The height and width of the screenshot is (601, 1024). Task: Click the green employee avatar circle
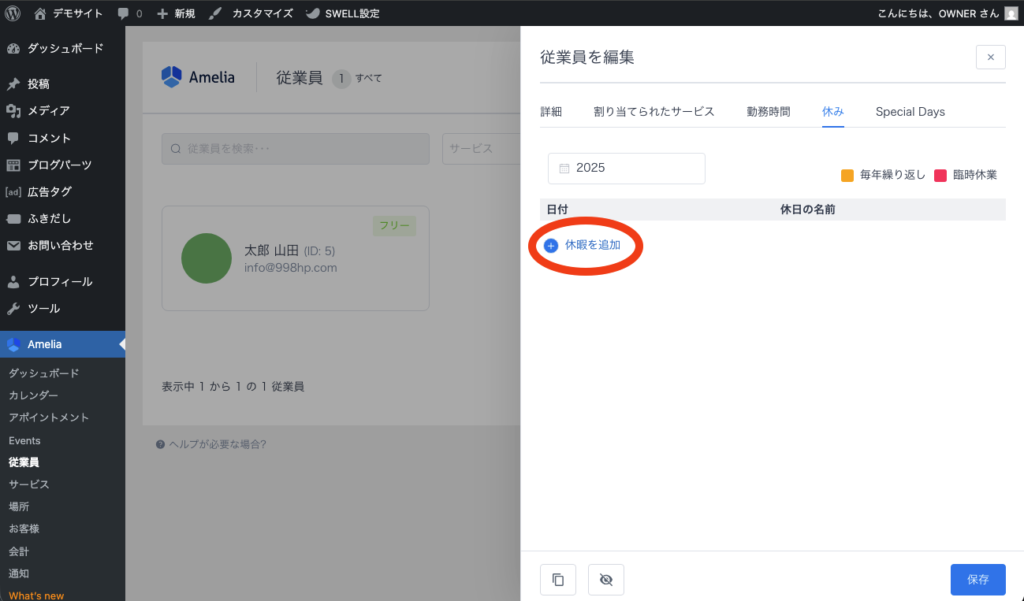coord(207,258)
